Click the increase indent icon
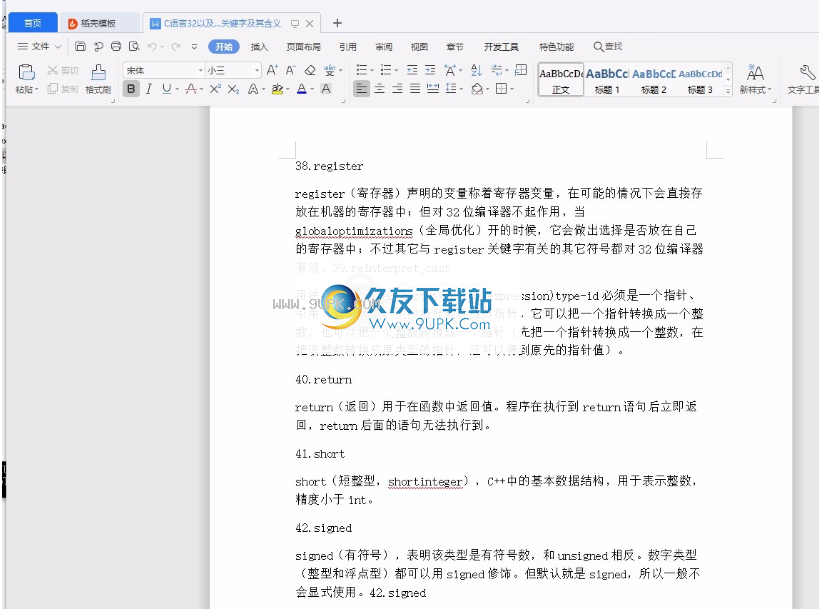The image size is (819, 614). click(x=430, y=70)
